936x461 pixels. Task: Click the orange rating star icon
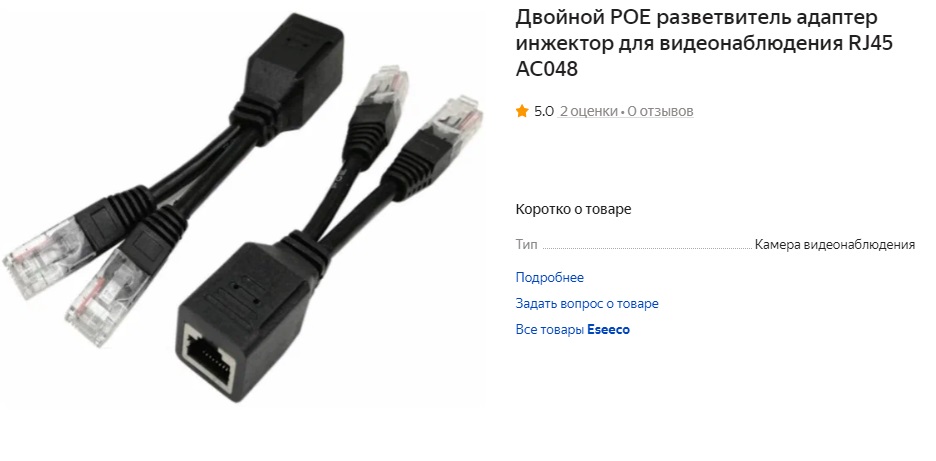[522, 111]
